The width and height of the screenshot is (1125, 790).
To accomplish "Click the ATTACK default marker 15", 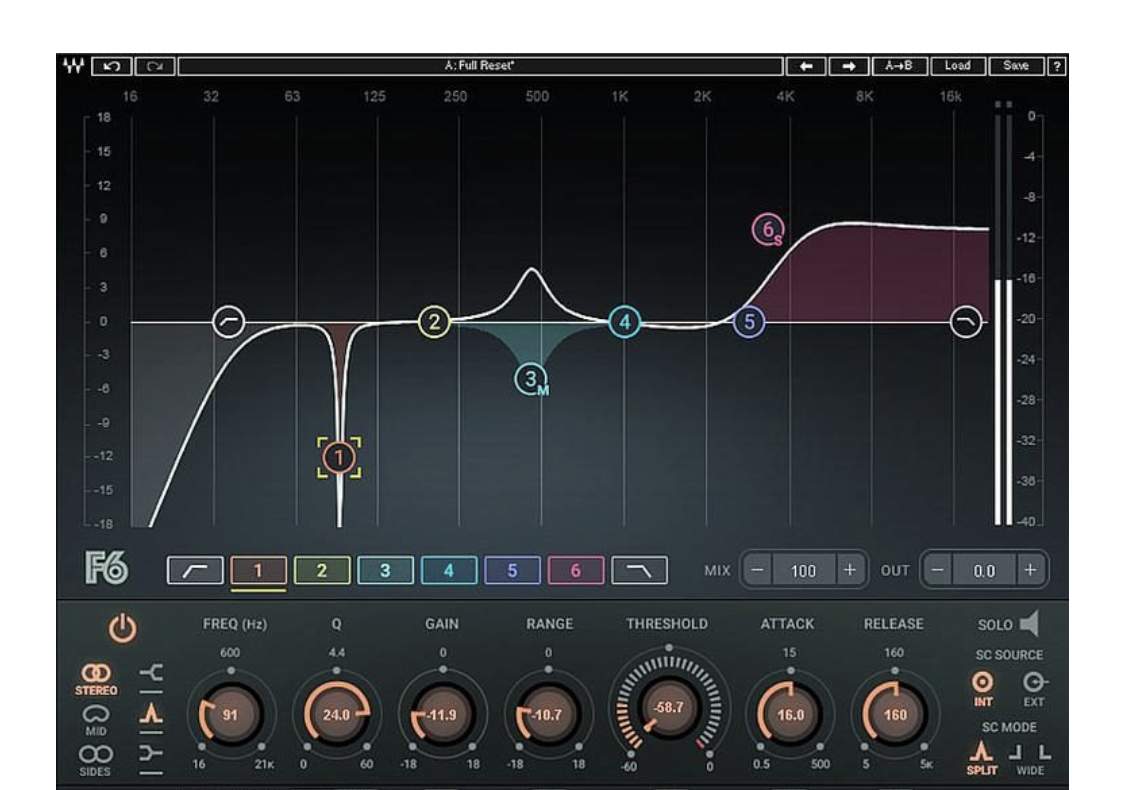I will pos(789,653).
